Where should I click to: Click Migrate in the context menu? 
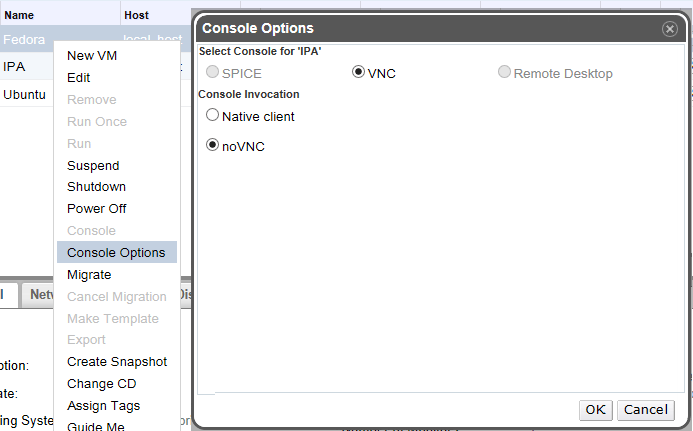click(x=89, y=275)
